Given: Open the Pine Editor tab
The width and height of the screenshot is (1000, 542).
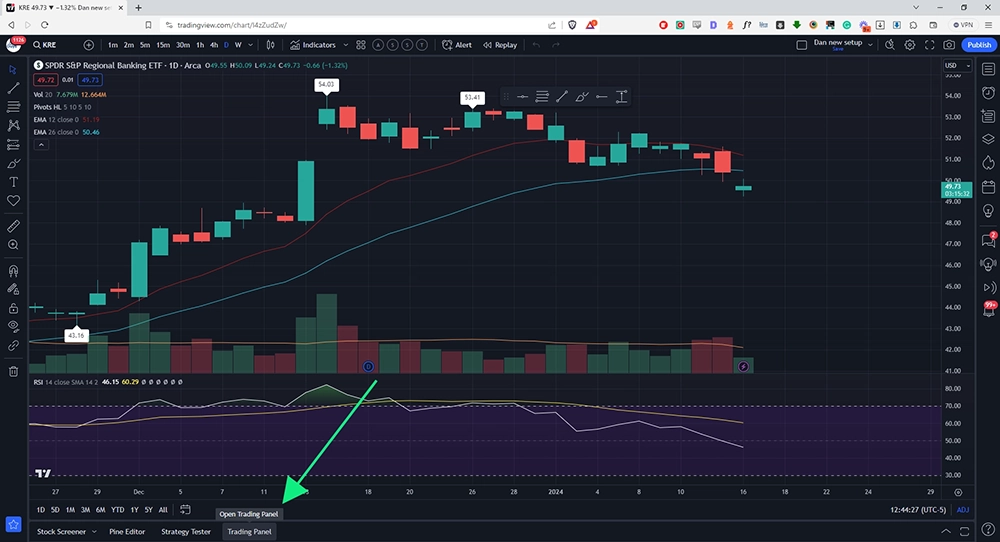Looking at the screenshot, I should click(127, 532).
